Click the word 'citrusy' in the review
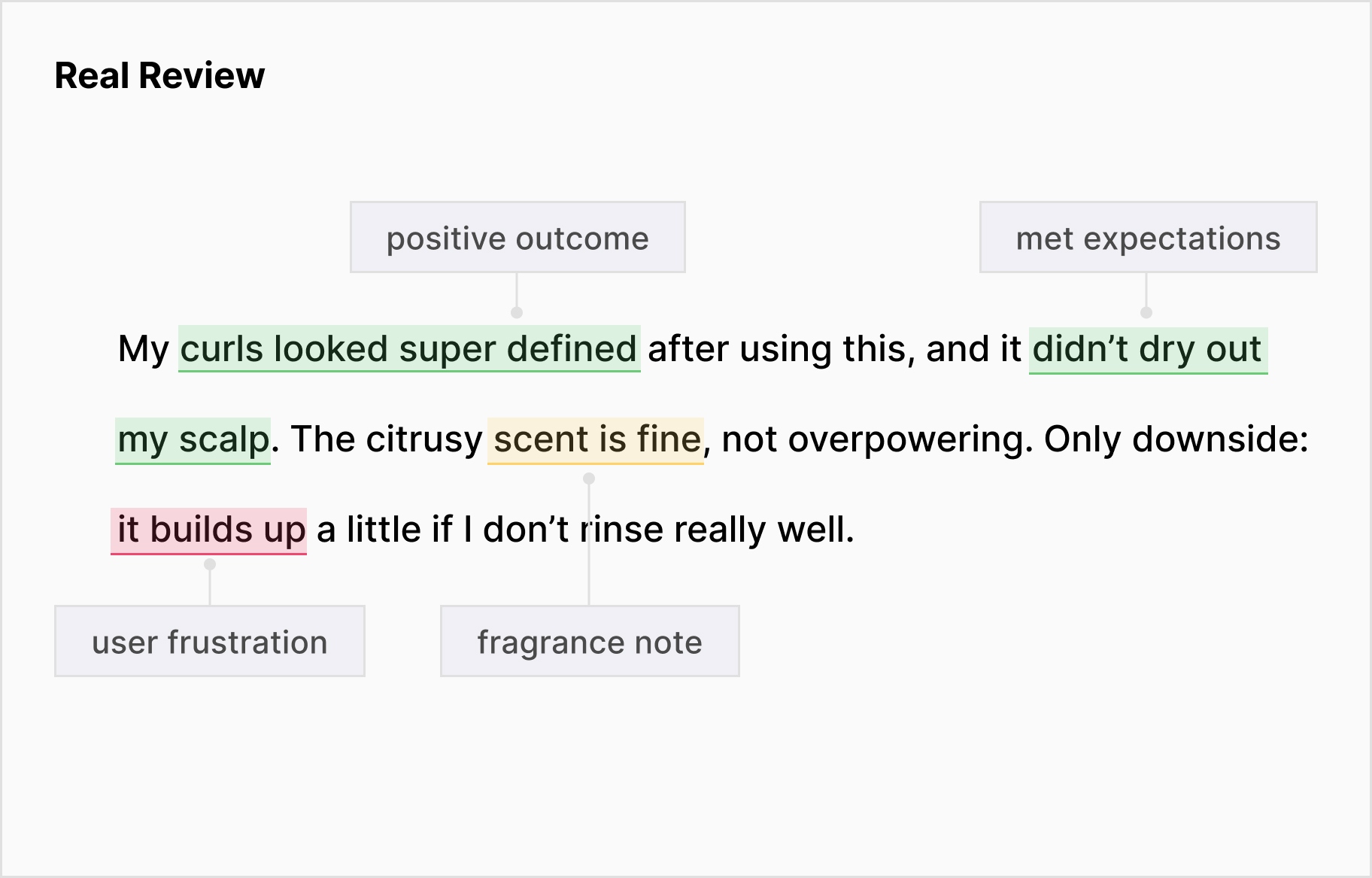 tap(424, 439)
